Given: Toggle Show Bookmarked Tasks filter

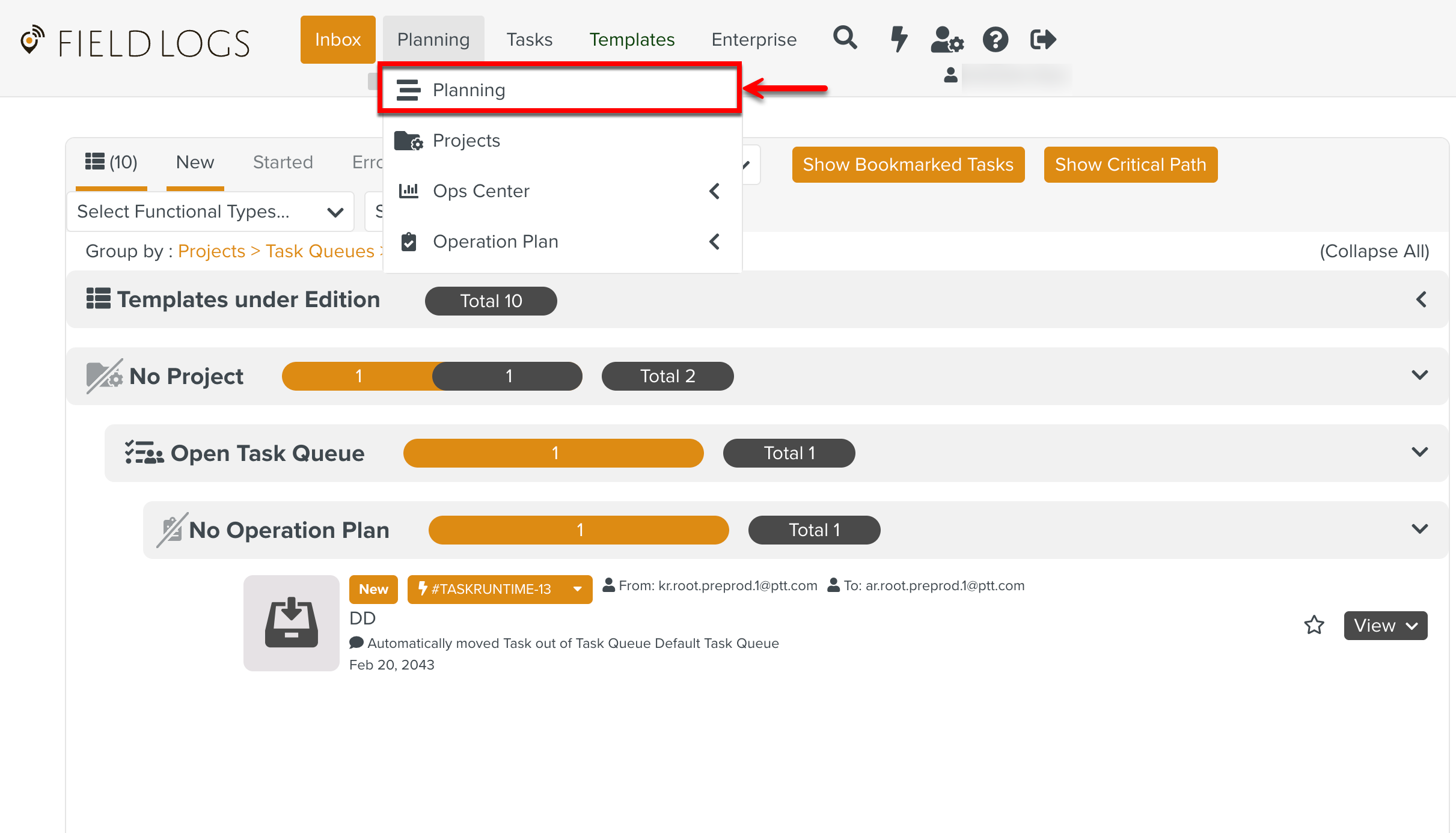Looking at the screenshot, I should tap(908, 165).
